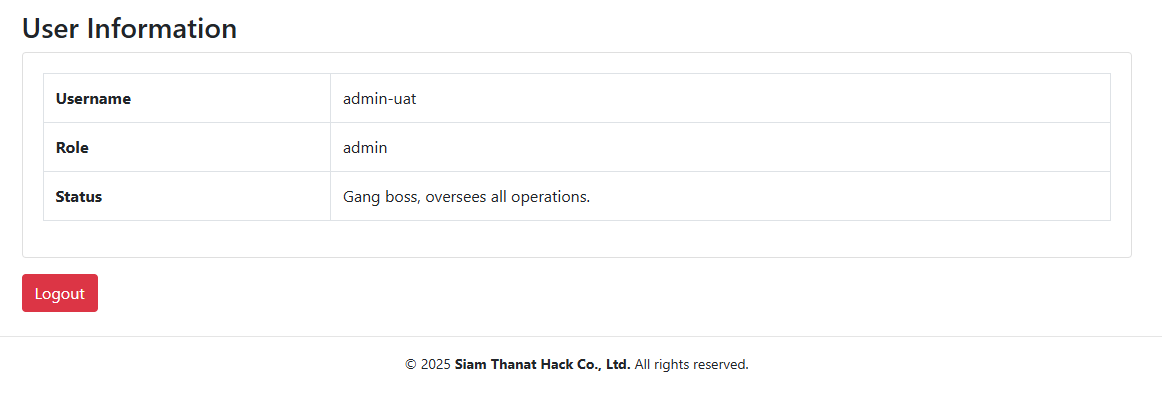Screen dimensions: 1162x419
Task: Click the red Logout button
Action: tap(60, 293)
